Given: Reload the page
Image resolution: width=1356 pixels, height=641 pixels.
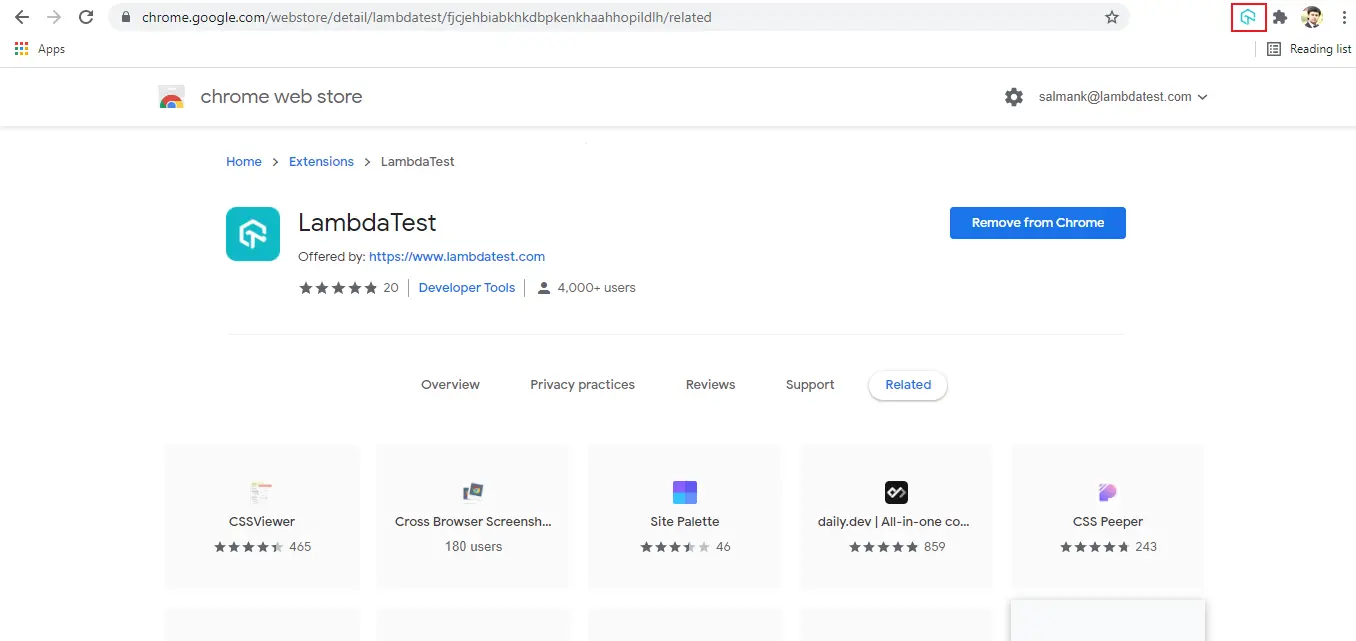Looking at the screenshot, I should coord(86,17).
